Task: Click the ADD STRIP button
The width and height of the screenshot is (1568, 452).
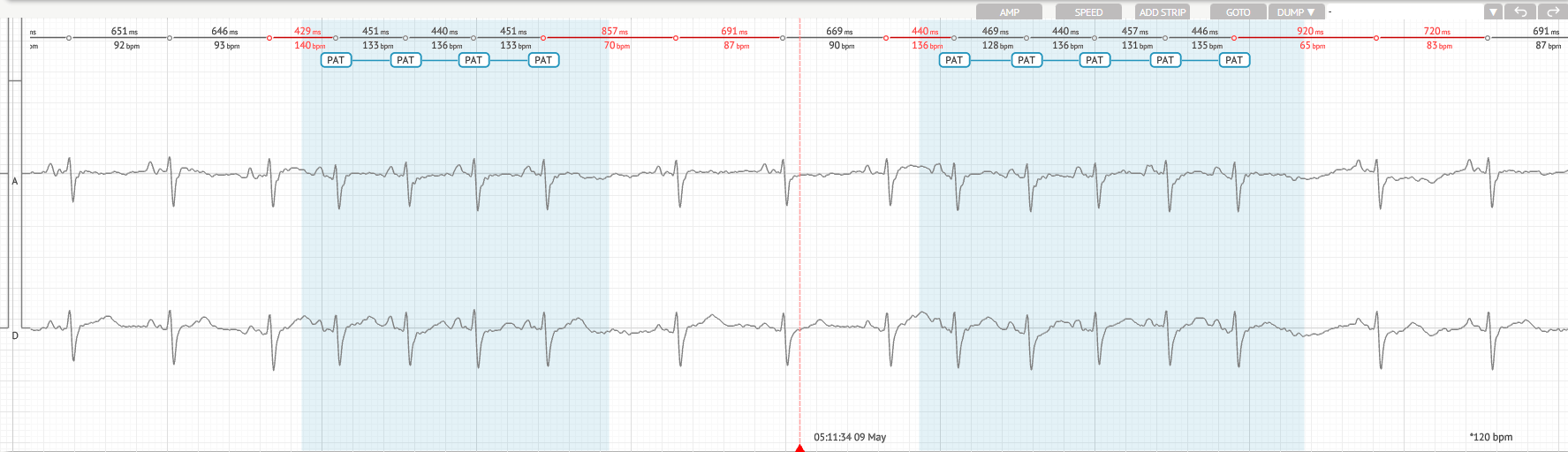Action: pos(1162,11)
